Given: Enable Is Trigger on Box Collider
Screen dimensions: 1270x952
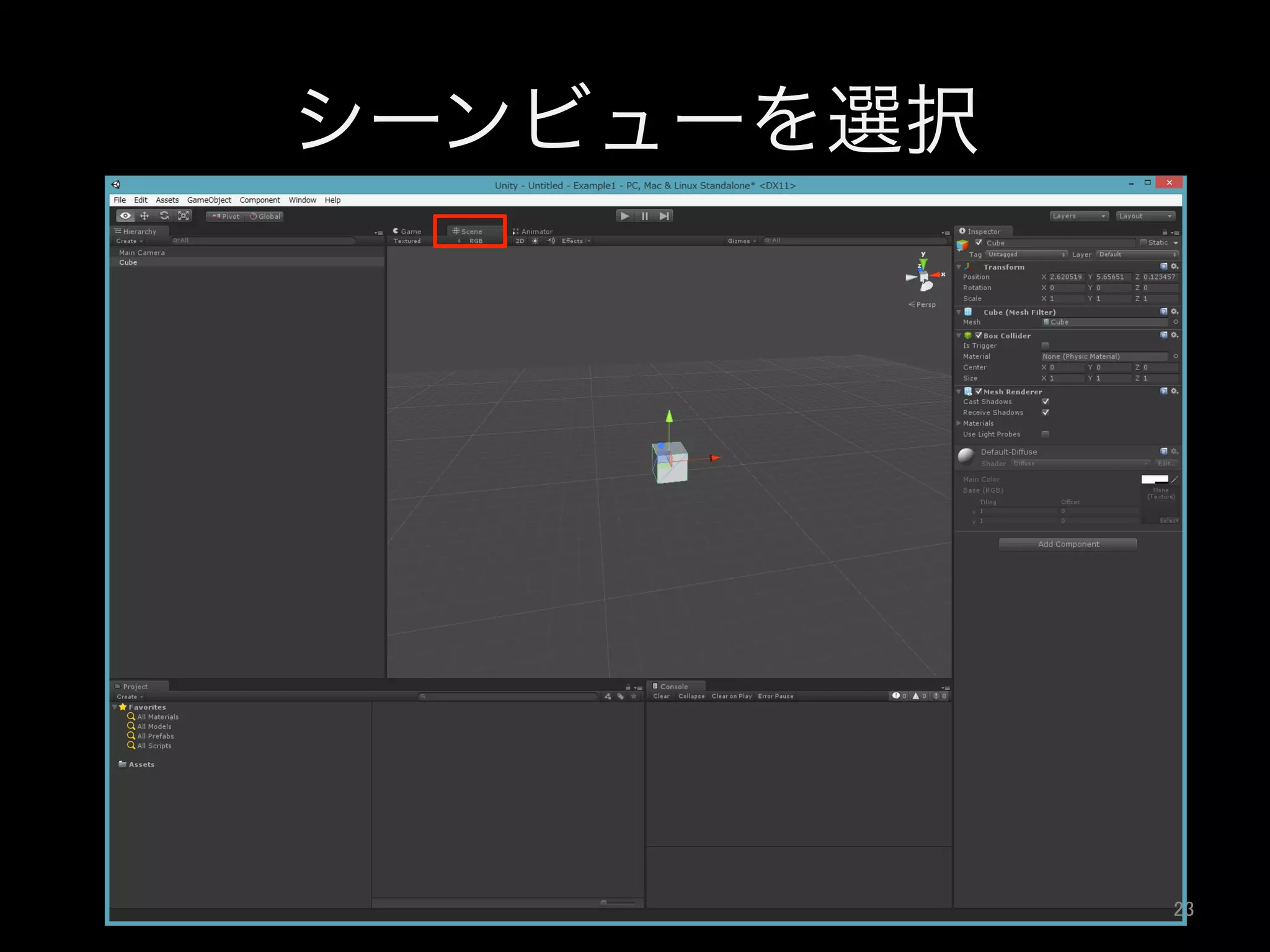Looking at the screenshot, I should coord(1045,346).
